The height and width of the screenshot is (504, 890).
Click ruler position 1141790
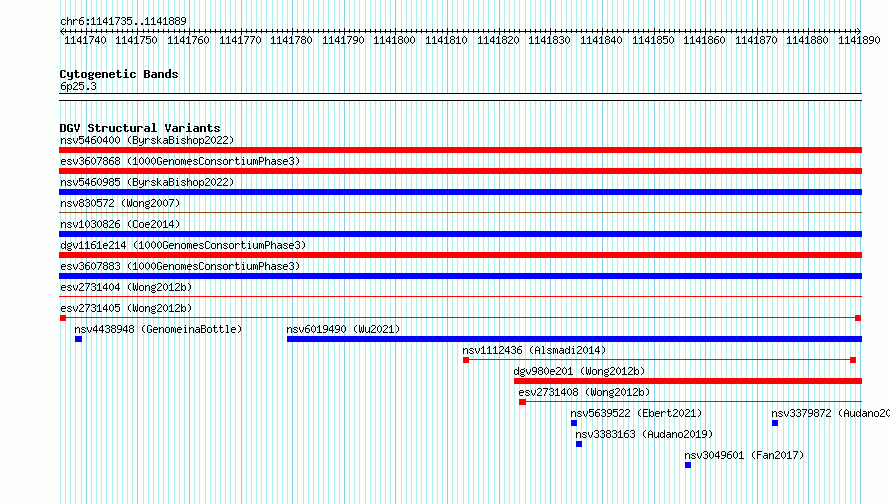343,40
